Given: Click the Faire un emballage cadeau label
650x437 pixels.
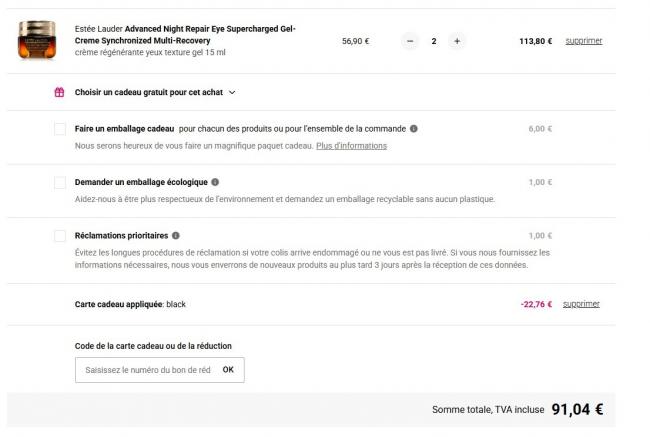Looking at the screenshot, I should 125,129.
